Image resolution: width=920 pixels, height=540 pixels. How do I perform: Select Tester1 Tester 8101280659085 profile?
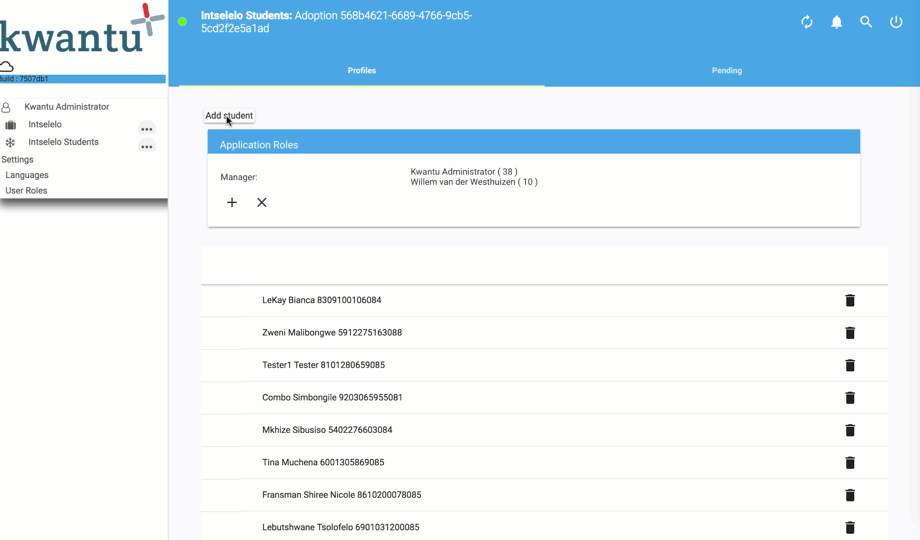(x=323, y=365)
